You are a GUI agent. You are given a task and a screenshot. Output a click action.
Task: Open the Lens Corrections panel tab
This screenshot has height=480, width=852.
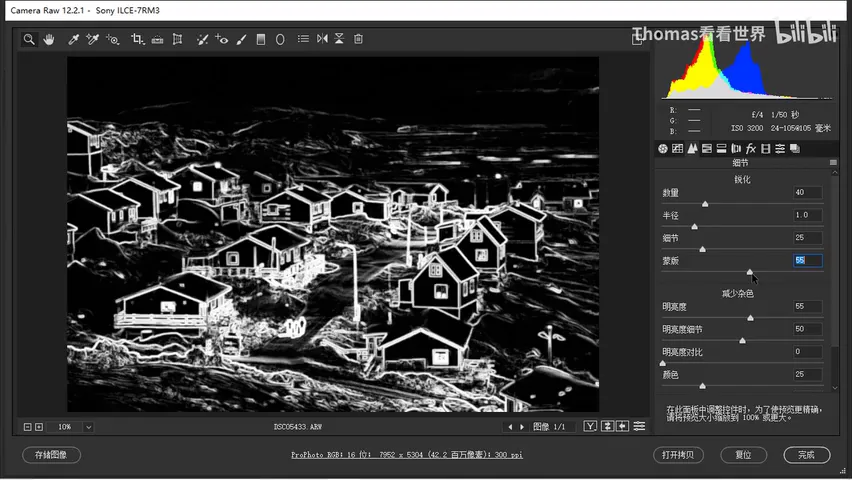[x=736, y=148]
